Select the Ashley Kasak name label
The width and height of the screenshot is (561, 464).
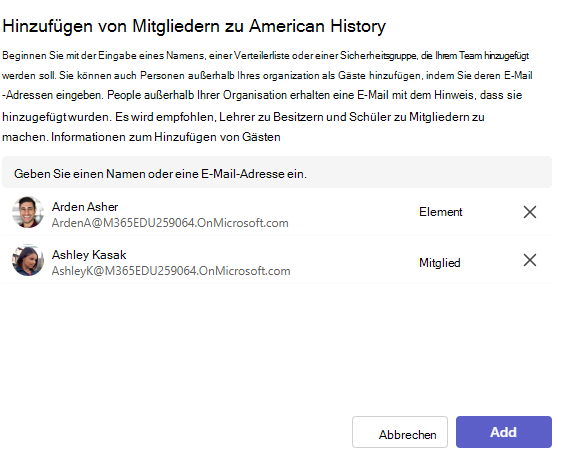(89, 255)
